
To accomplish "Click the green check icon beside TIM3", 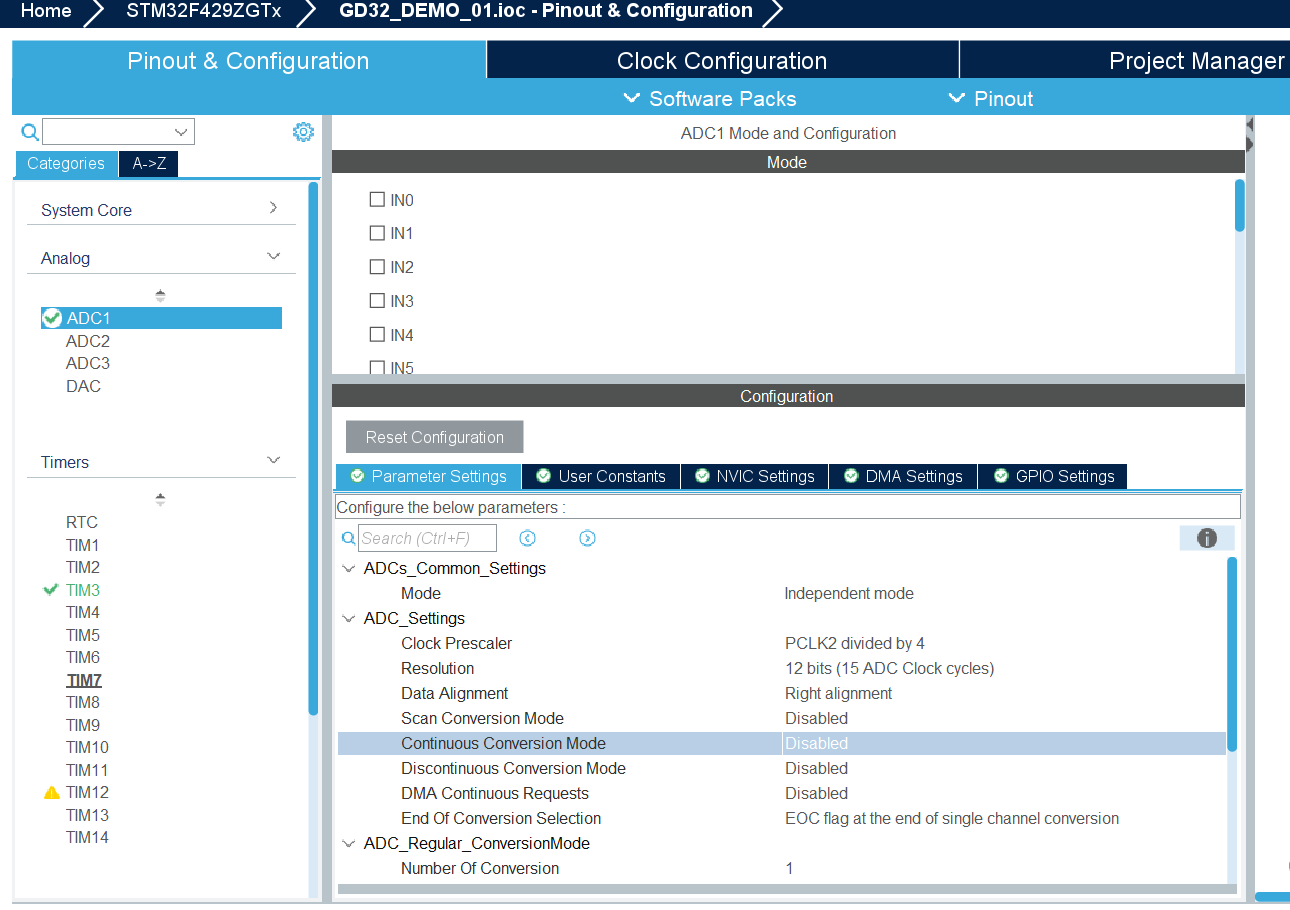I will click(x=51, y=590).
